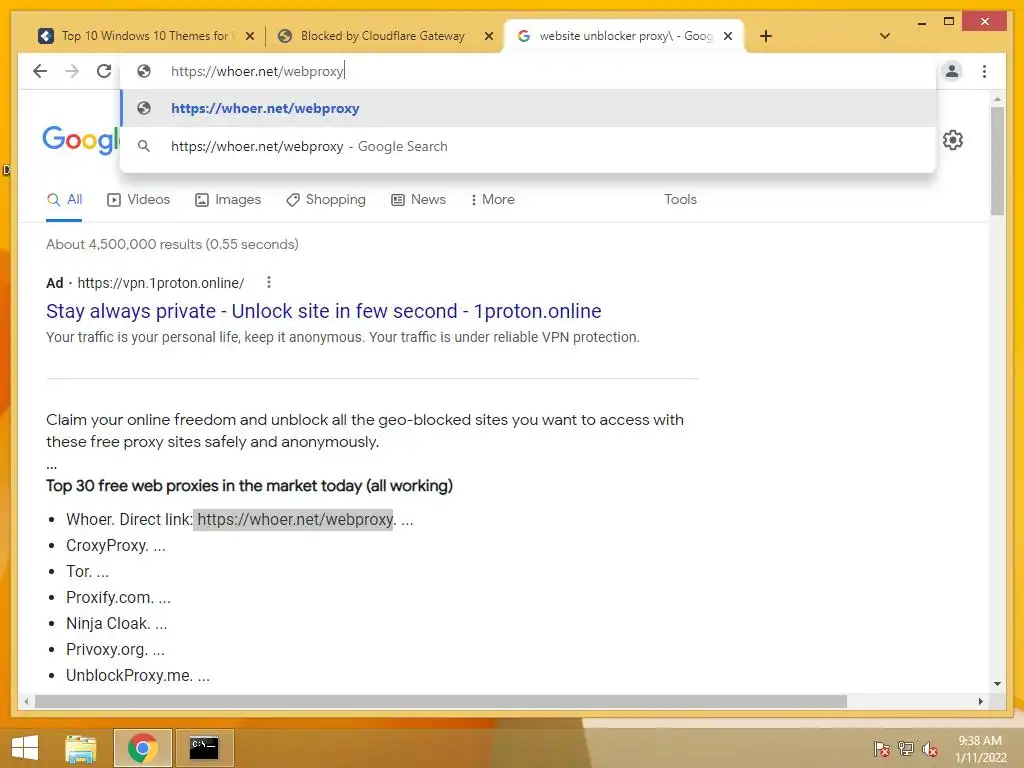This screenshot has height=768, width=1024.
Task: Click the UnblockProxy.me list entry
Action: pyautogui.click(x=138, y=676)
